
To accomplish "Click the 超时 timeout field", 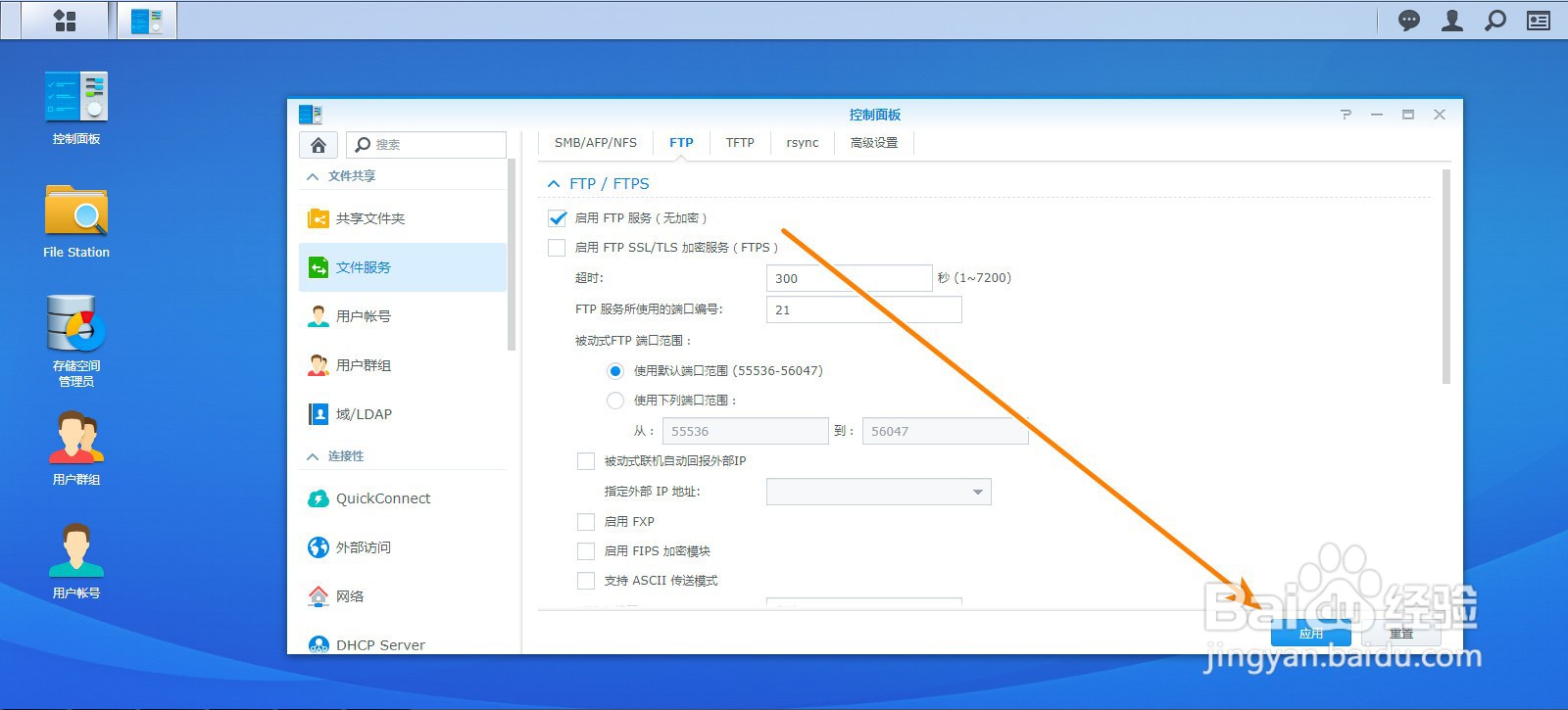I will pos(849,278).
